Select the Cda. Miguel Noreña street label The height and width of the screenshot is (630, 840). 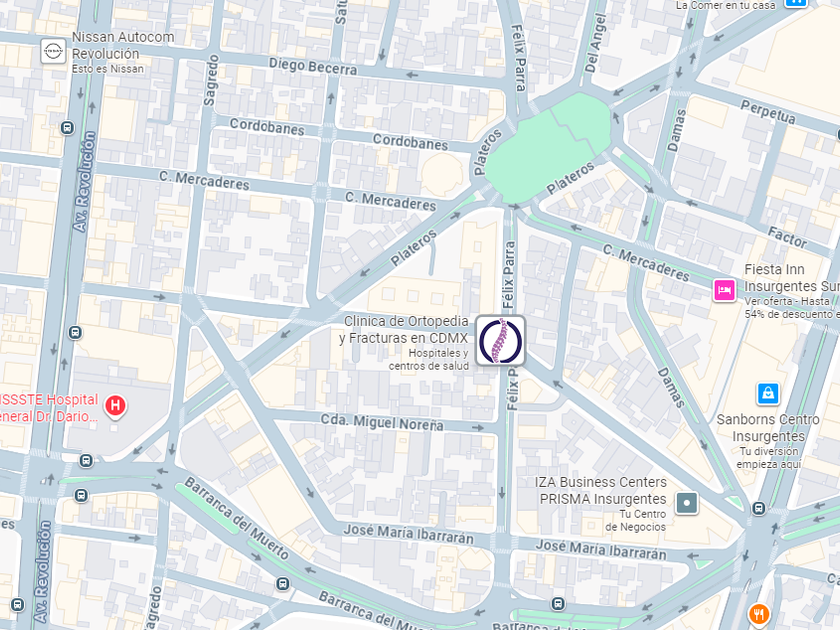[x=382, y=422]
